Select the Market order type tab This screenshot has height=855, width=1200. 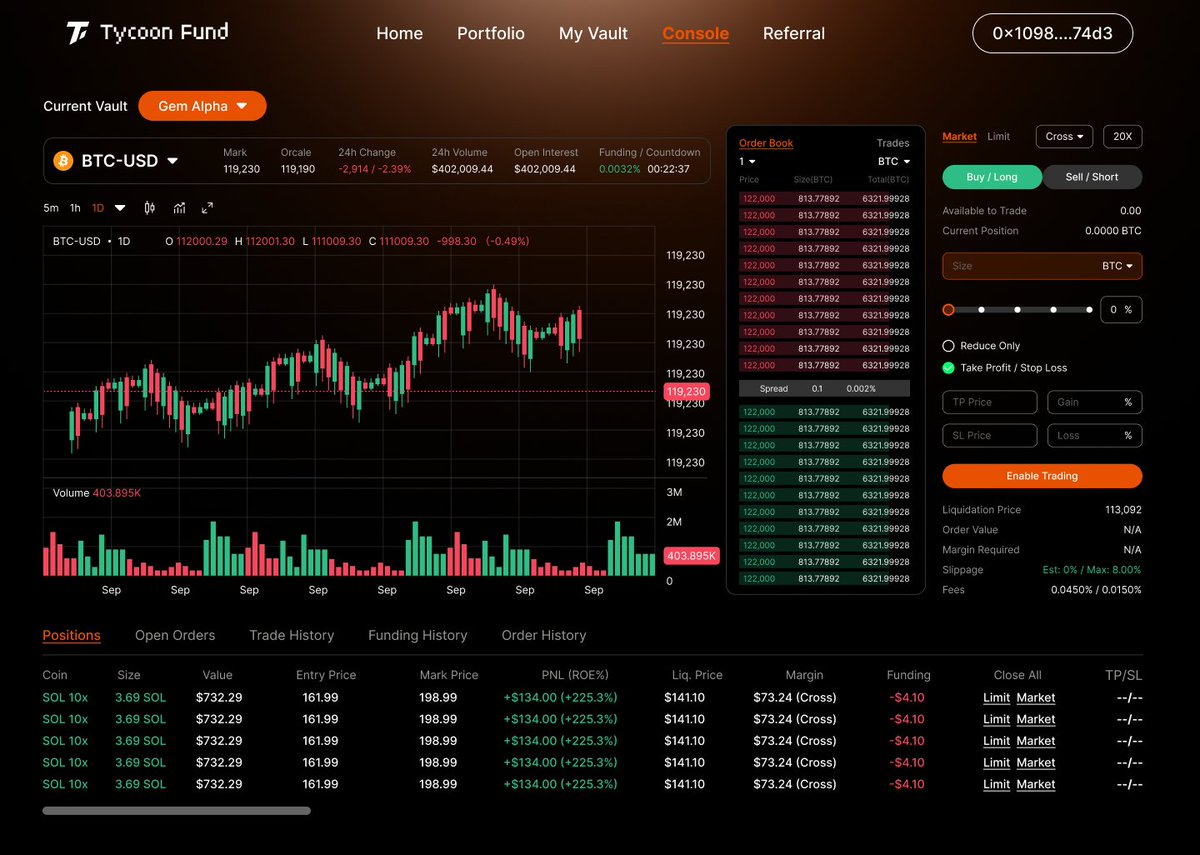tap(959, 137)
